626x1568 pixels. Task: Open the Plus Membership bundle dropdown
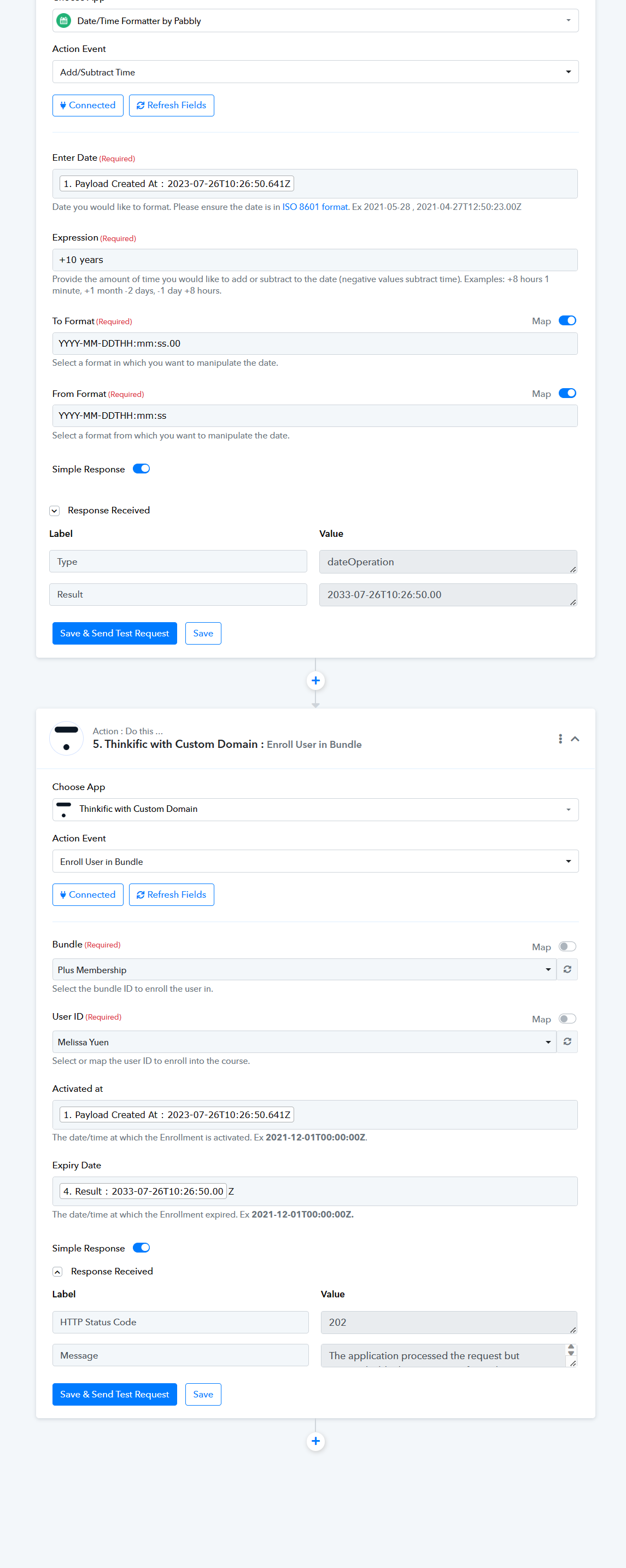[304, 970]
